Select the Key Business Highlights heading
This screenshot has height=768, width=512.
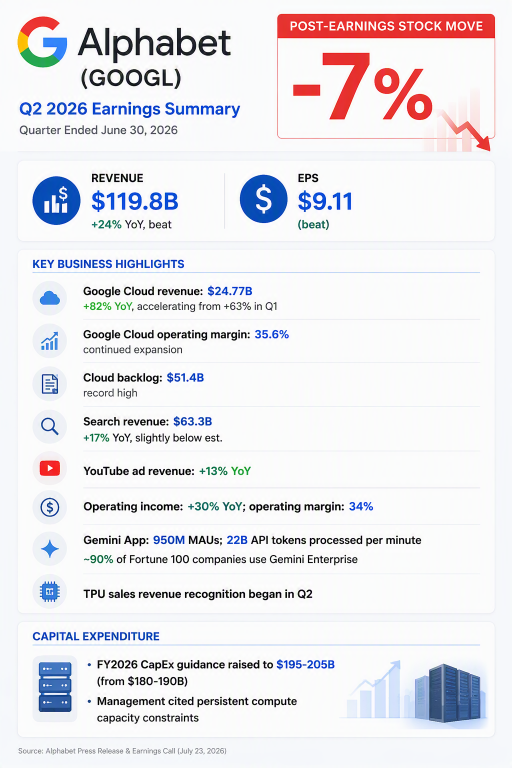click(108, 264)
